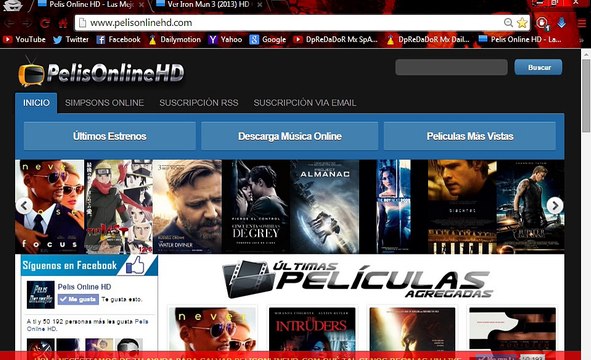Screen dimensions: 591x360
Task: Open the Naruto anime poster in carousel
Action: click(118, 207)
